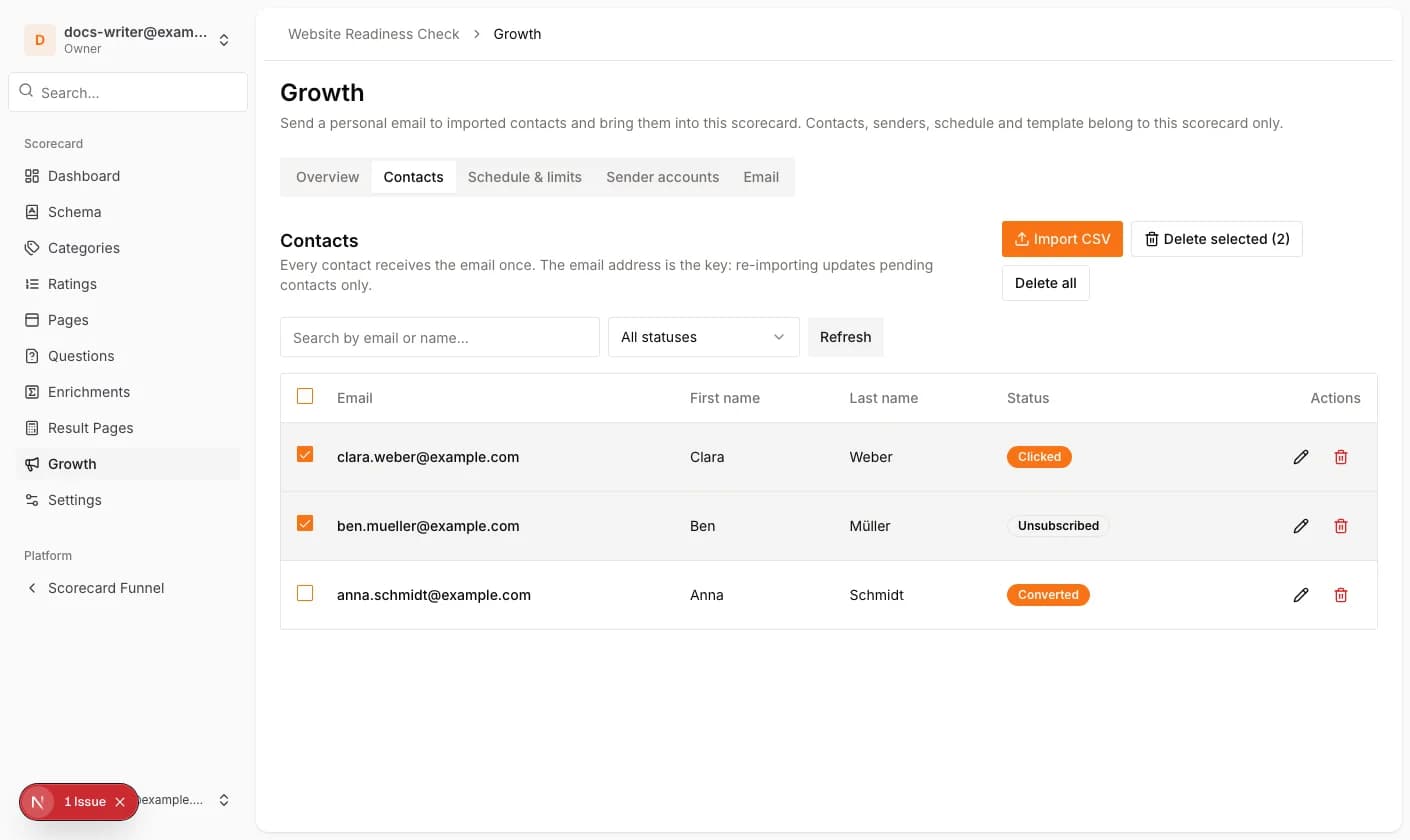Open Website Readiness Check breadcrumb link
The width and height of the screenshot is (1410, 840).
point(374,34)
